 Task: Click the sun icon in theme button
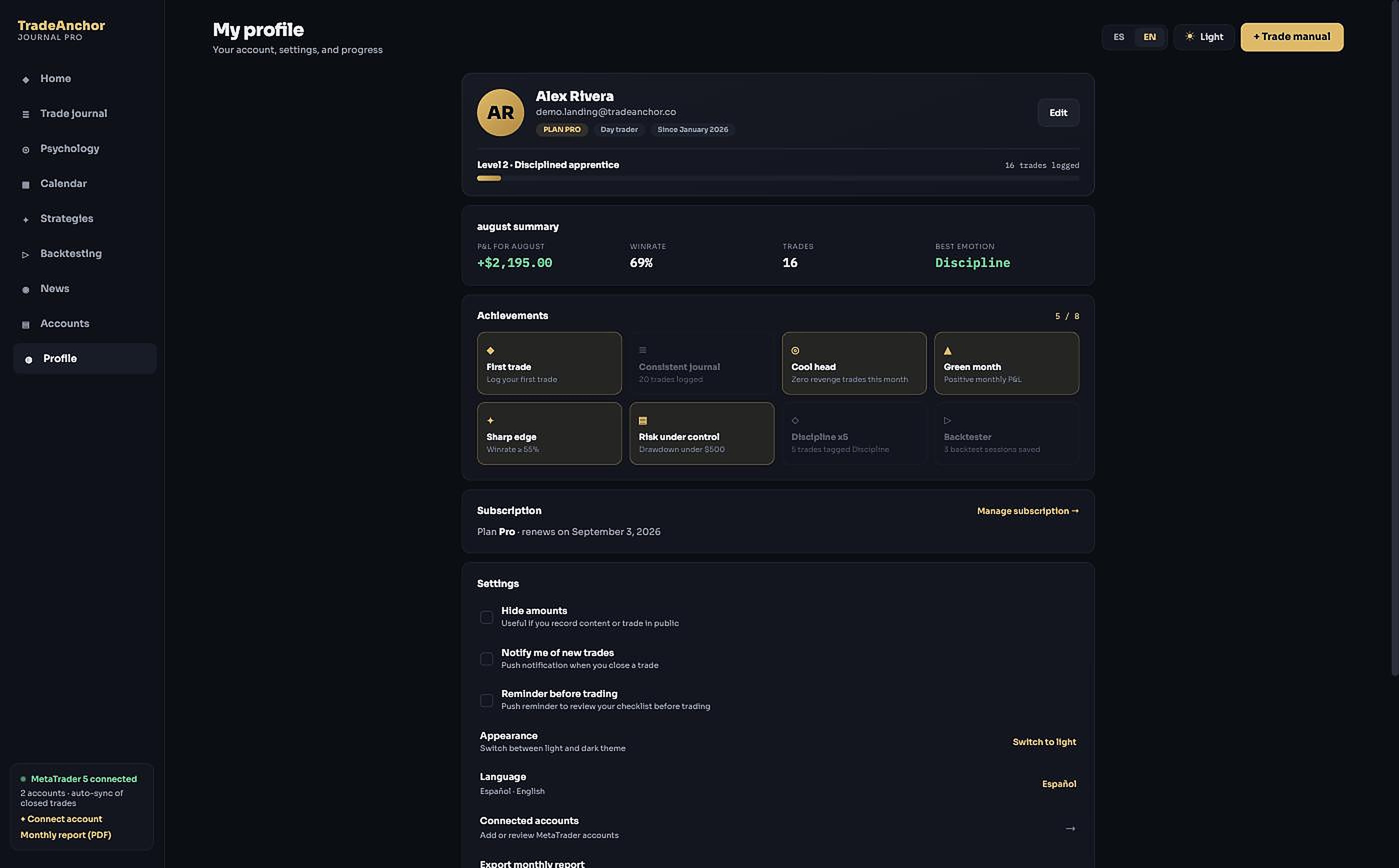click(x=1189, y=36)
